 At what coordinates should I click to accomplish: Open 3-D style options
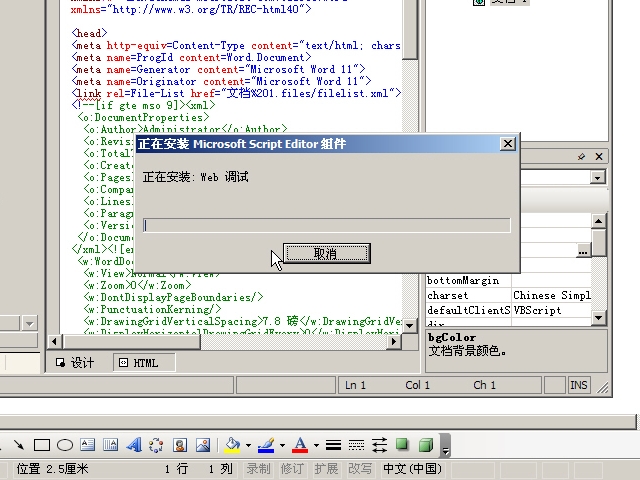[x=426, y=445]
